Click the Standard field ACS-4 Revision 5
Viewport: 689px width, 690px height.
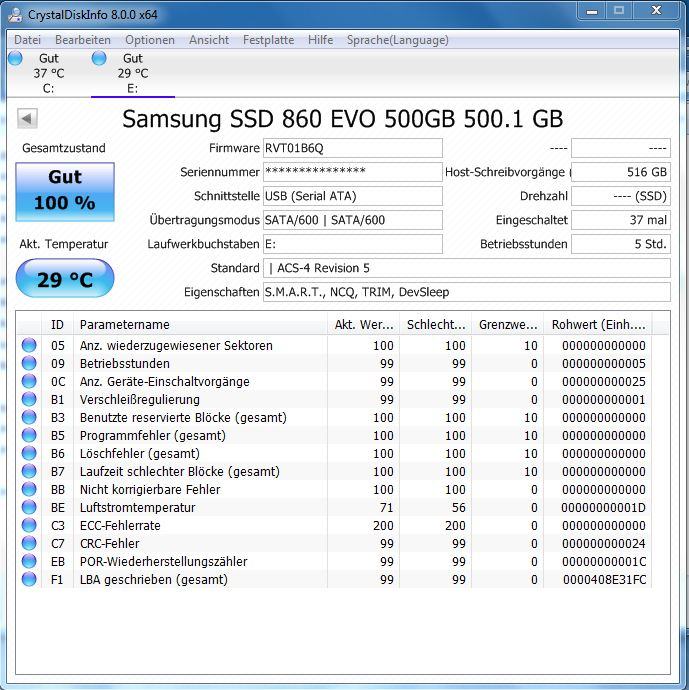pyautogui.click(x=467, y=268)
